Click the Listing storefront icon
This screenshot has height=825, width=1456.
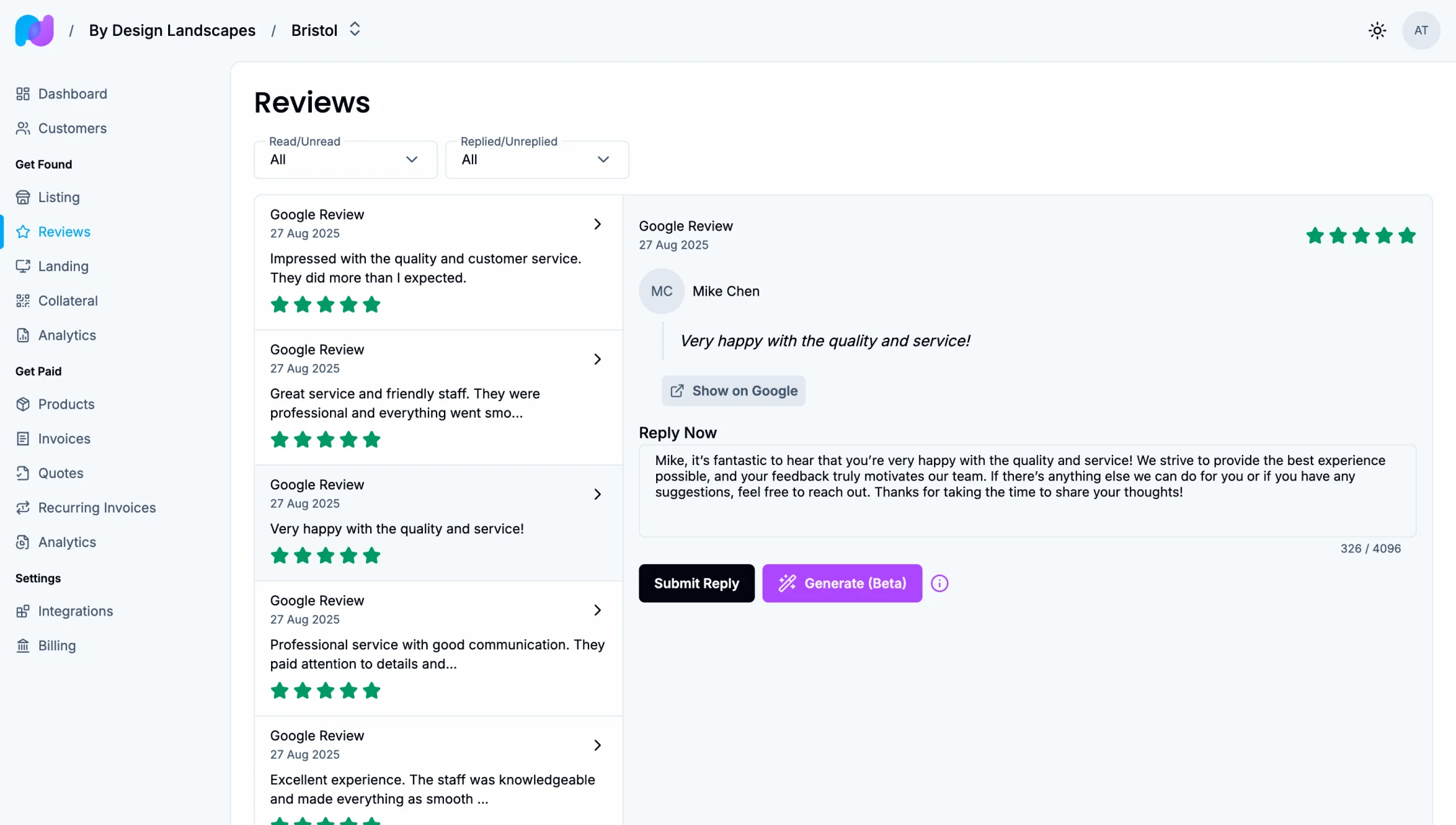[x=23, y=197]
